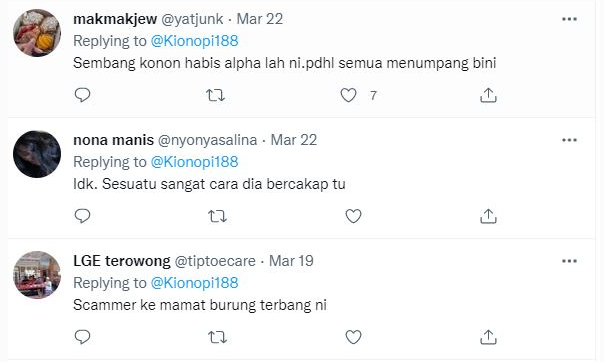Image resolution: width=604 pixels, height=362 pixels.
Task: Open more options on nona manis tweet
Action: (569, 140)
